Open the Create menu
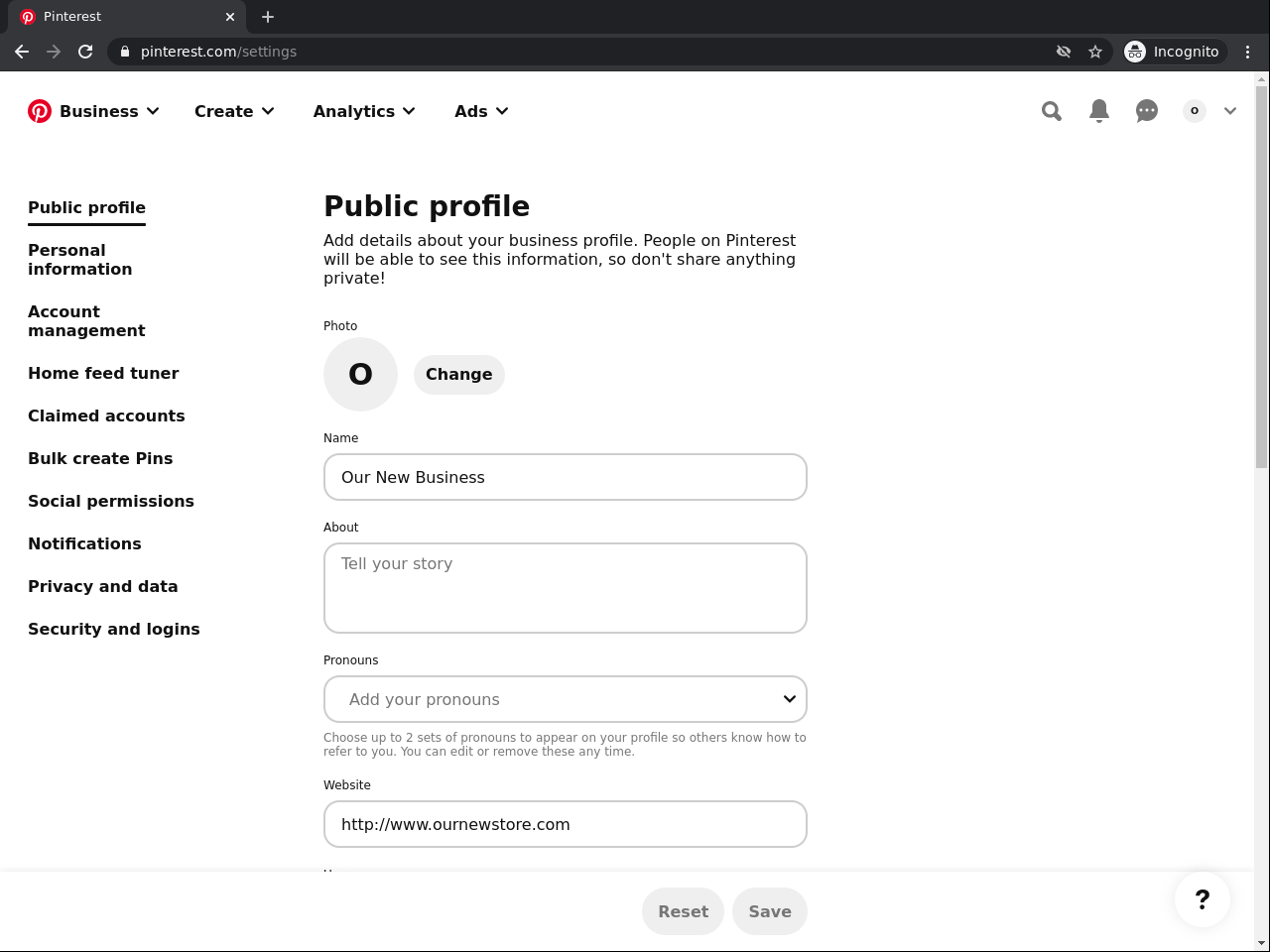This screenshot has height=952, width=1270. point(234,111)
